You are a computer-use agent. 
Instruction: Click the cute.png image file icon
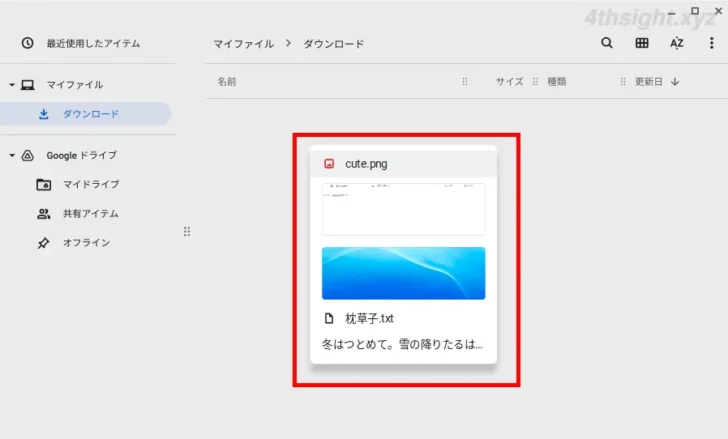(329, 163)
